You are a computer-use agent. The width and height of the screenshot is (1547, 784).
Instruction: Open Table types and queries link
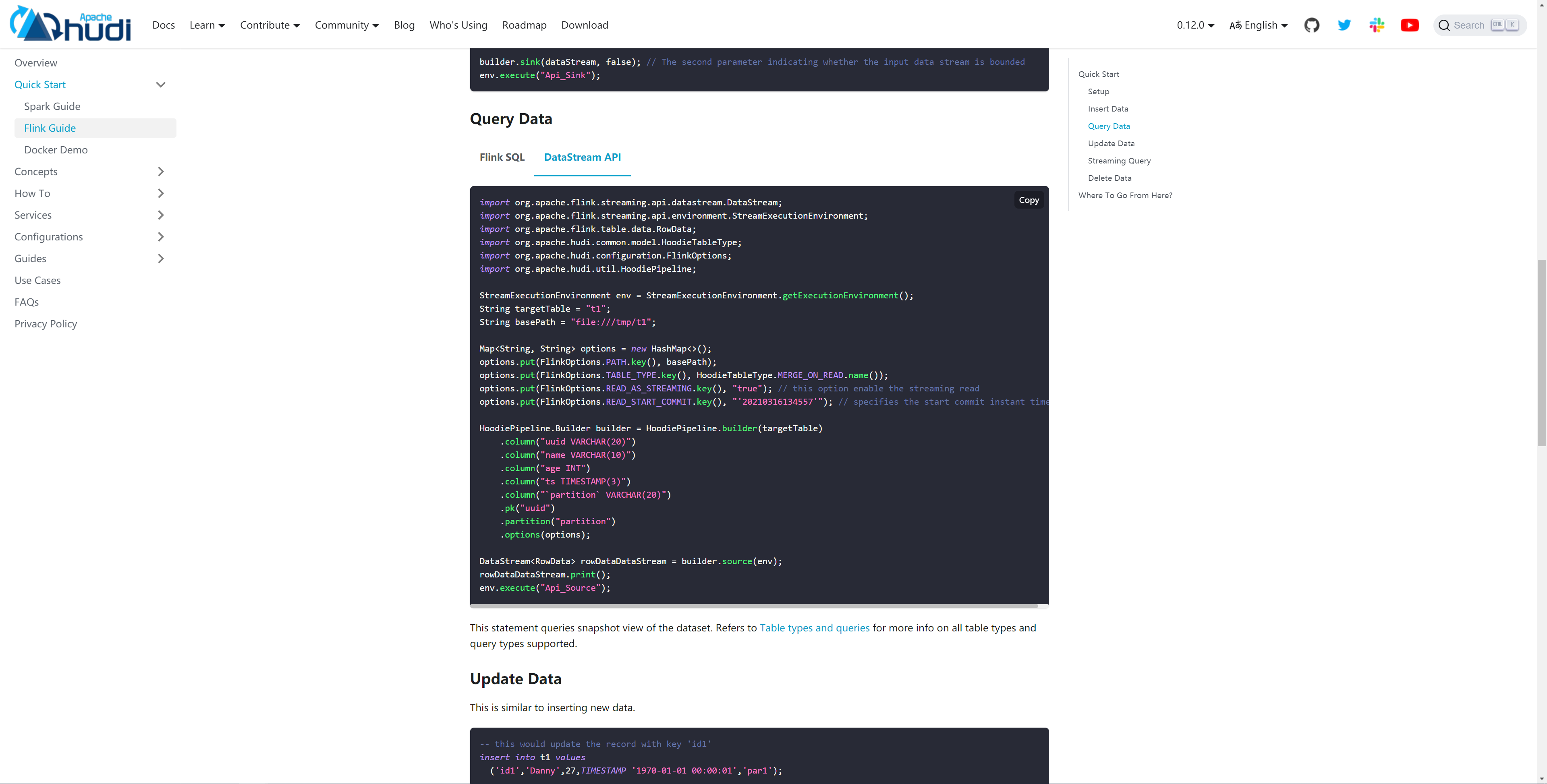pyautogui.click(x=814, y=628)
